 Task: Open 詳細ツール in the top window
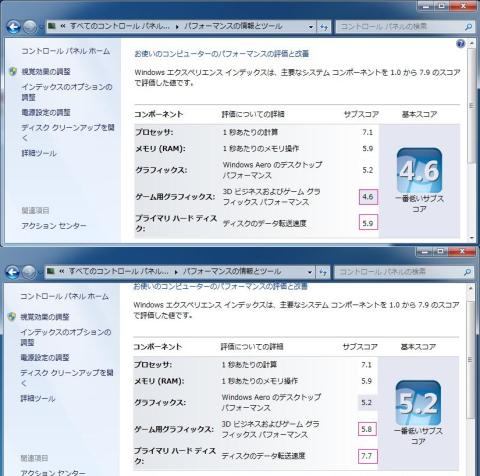pos(39,153)
